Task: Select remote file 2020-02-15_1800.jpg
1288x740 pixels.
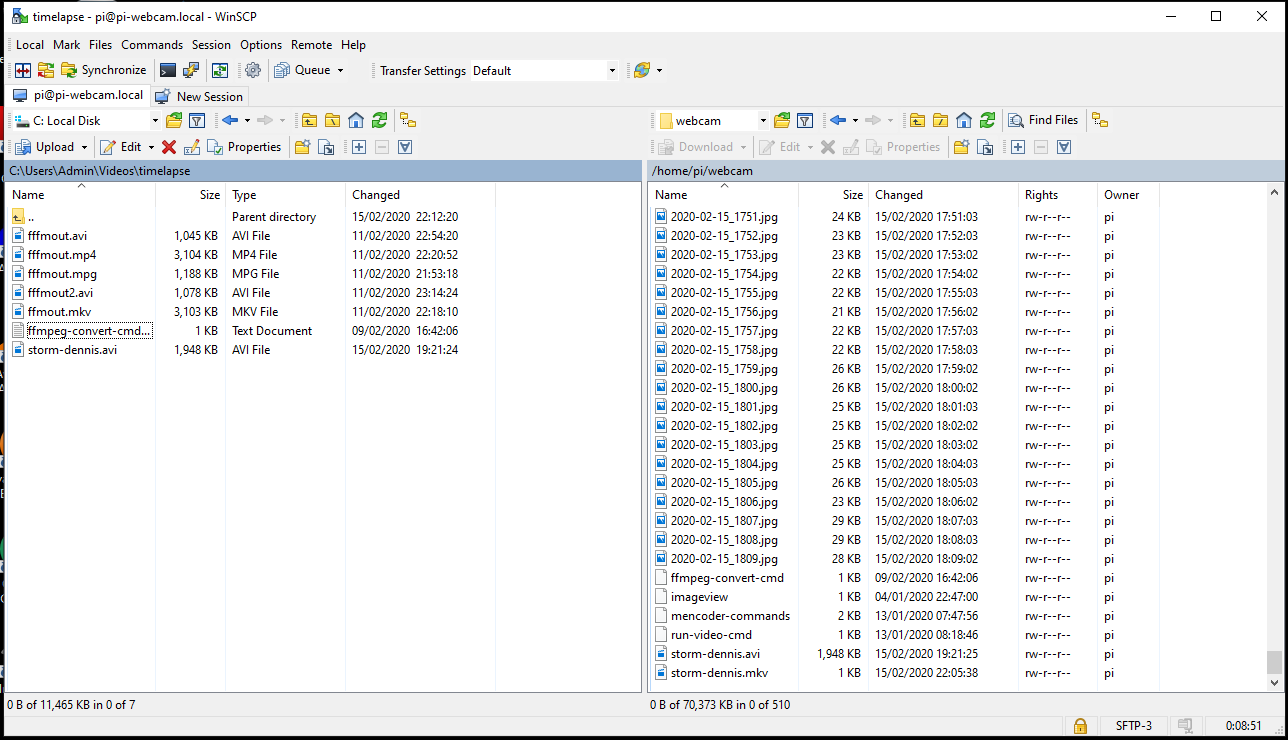Action: (x=724, y=388)
